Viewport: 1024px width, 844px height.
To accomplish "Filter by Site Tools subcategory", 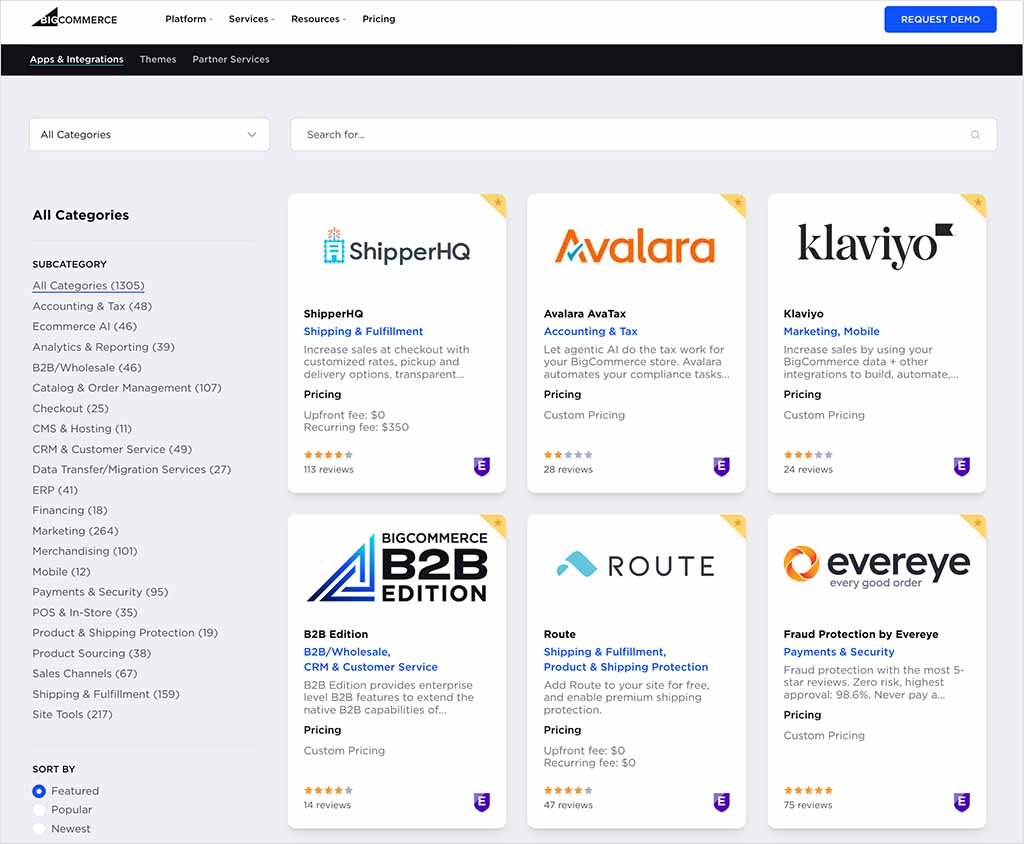I will pyautogui.click(x=72, y=715).
